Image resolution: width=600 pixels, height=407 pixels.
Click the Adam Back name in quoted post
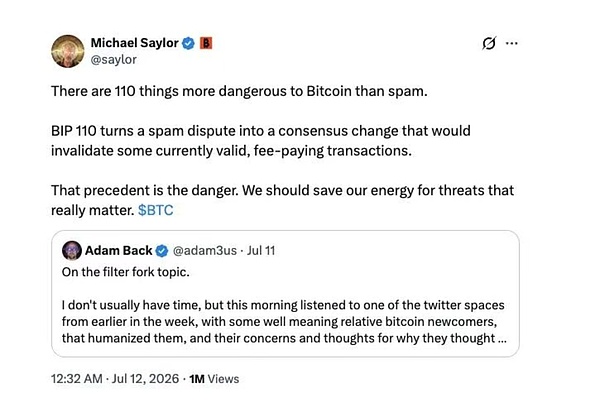(x=119, y=251)
